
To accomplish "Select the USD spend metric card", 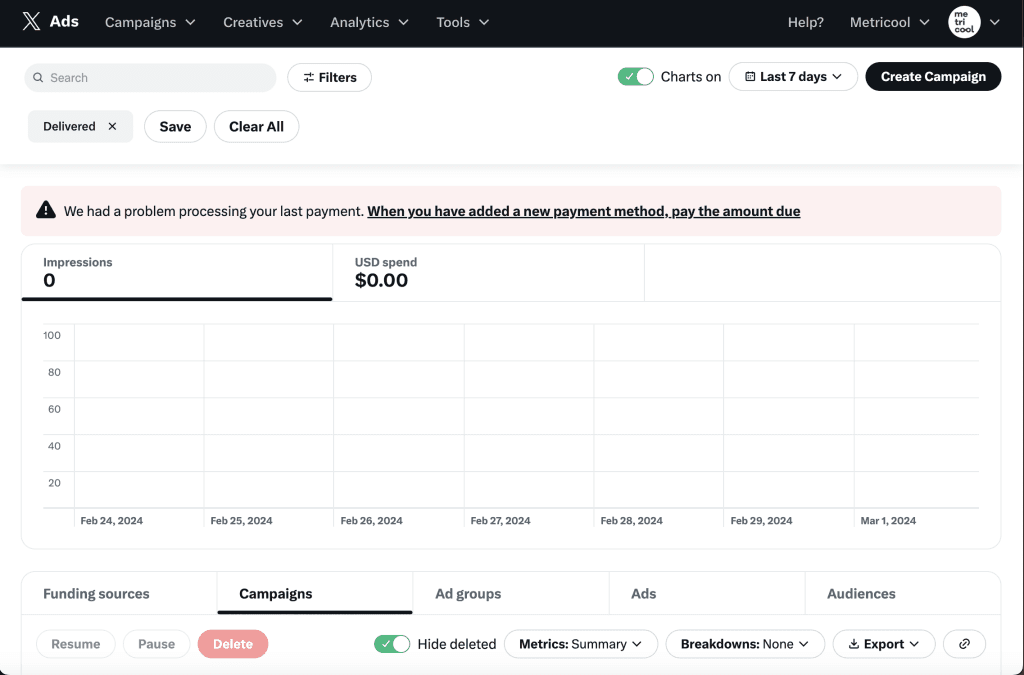I will [x=488, y=272].
